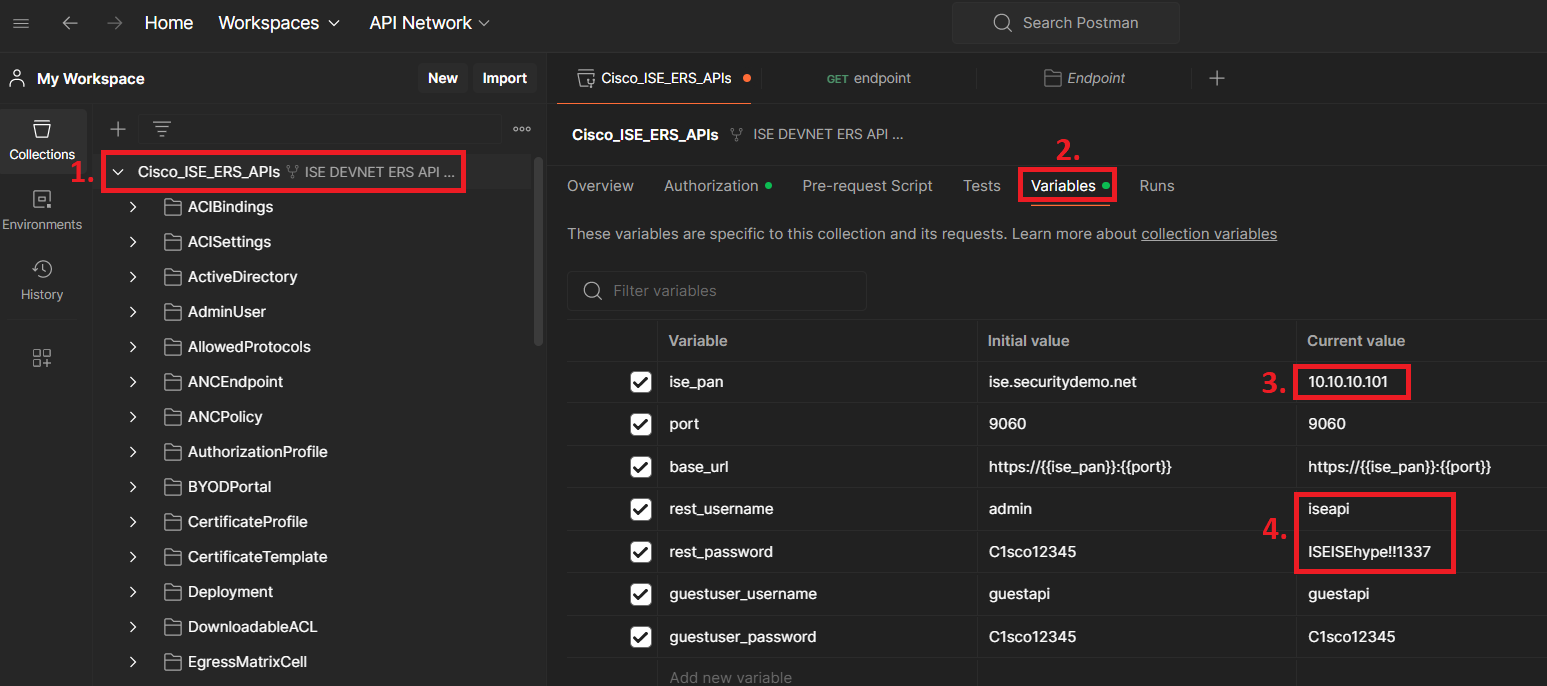Open the main hamburger menu
The width and height of the screenshot is (1547, 686).
point(21,22)
